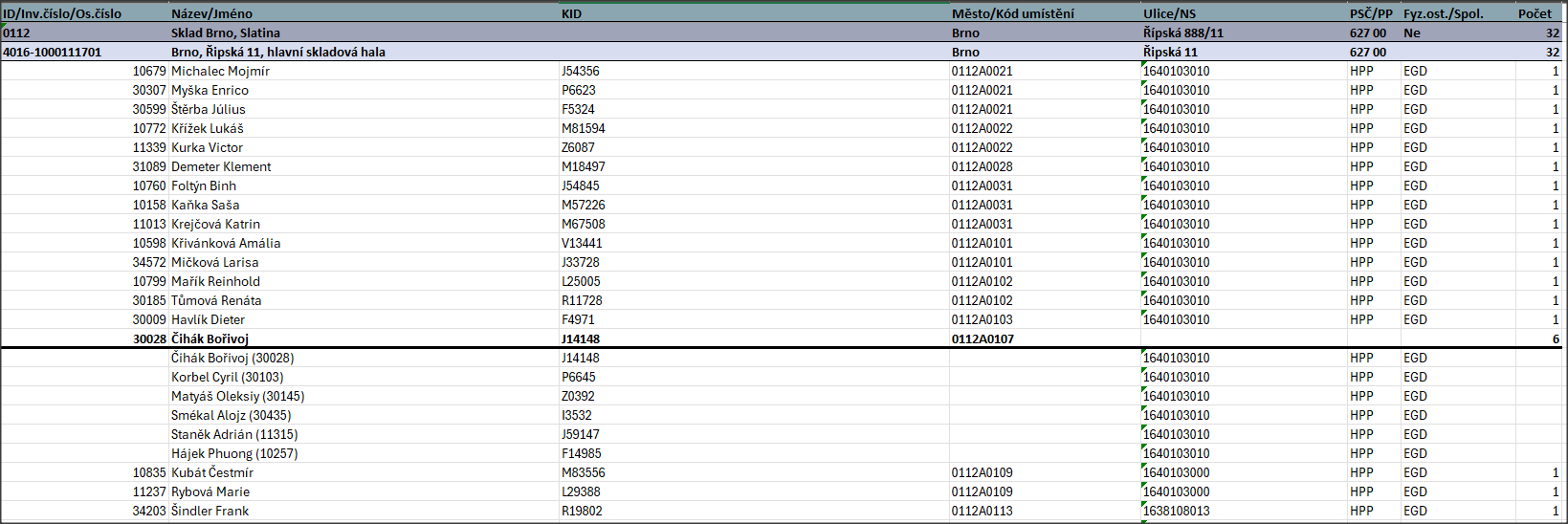Select the "Počet" column header

[1535, 13]
